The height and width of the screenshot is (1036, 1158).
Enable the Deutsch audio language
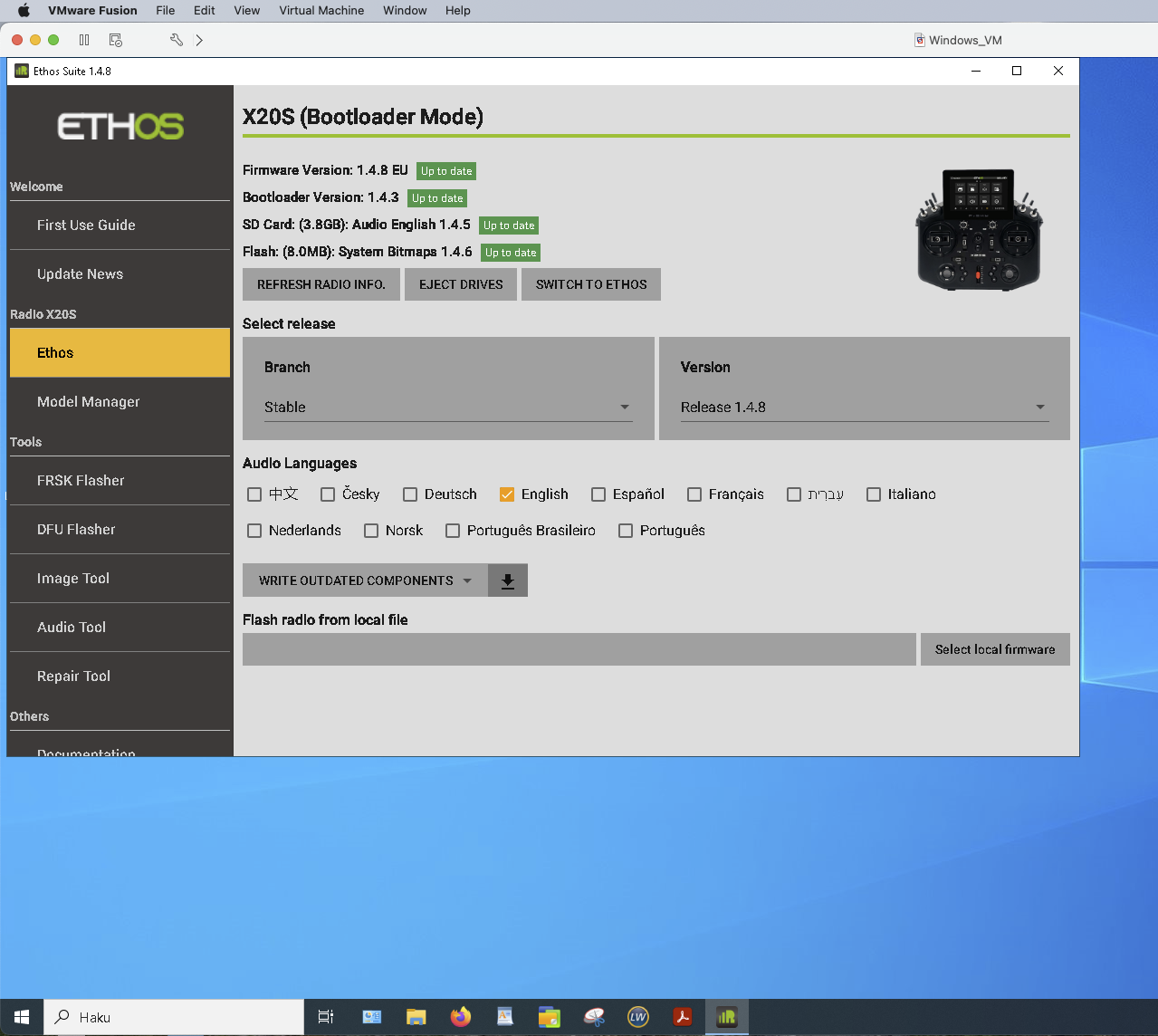[x=409, y=494]
